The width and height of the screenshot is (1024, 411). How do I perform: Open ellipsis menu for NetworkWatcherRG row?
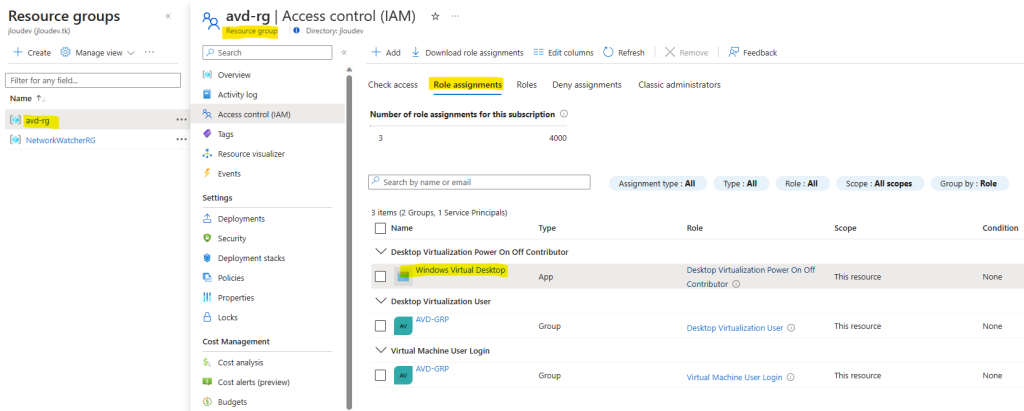(x=181, y=139)
